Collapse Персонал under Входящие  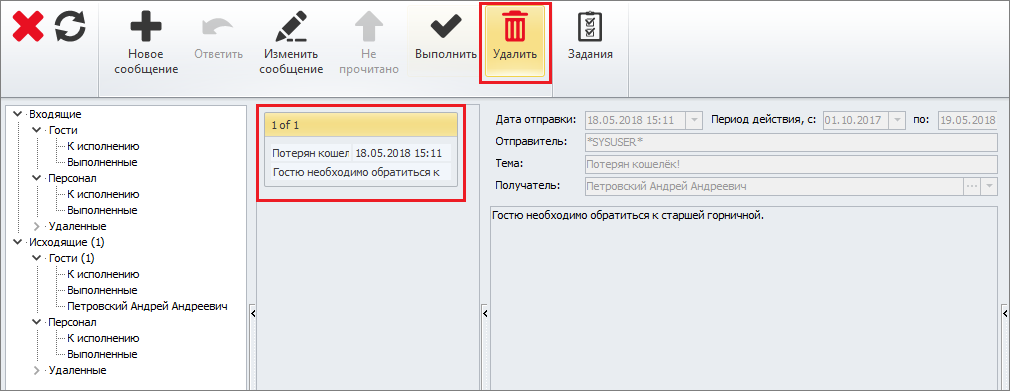37,178
